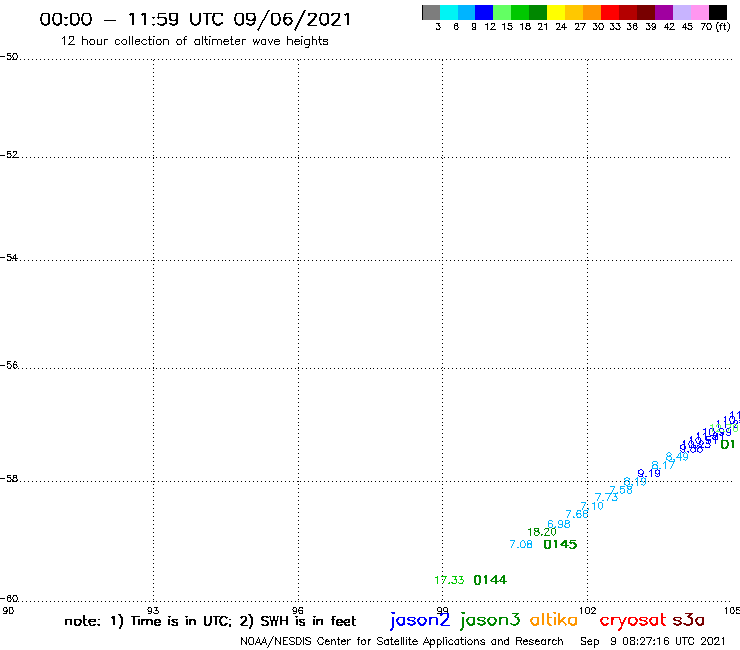Select the medium green swatch between 15 and 18
This screenshot has width=740, height=650.
520,12
